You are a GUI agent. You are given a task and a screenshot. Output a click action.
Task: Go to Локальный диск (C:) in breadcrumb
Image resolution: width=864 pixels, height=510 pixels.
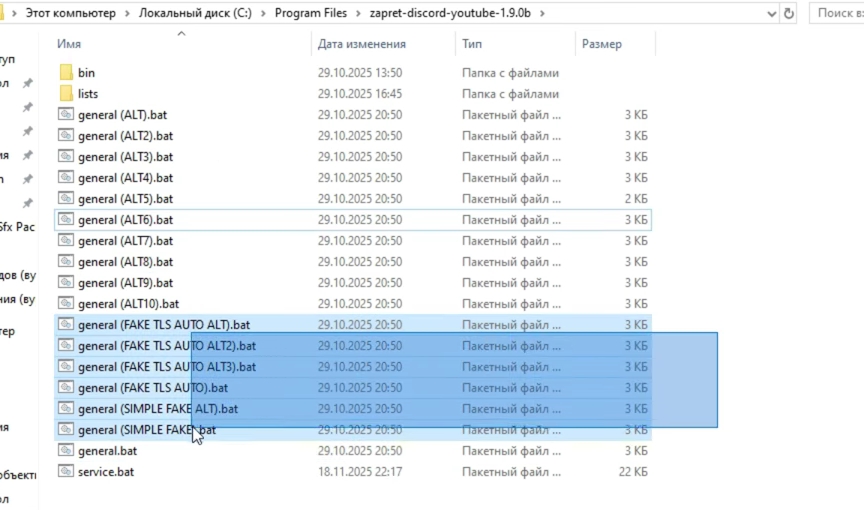(x=195, y=13)
